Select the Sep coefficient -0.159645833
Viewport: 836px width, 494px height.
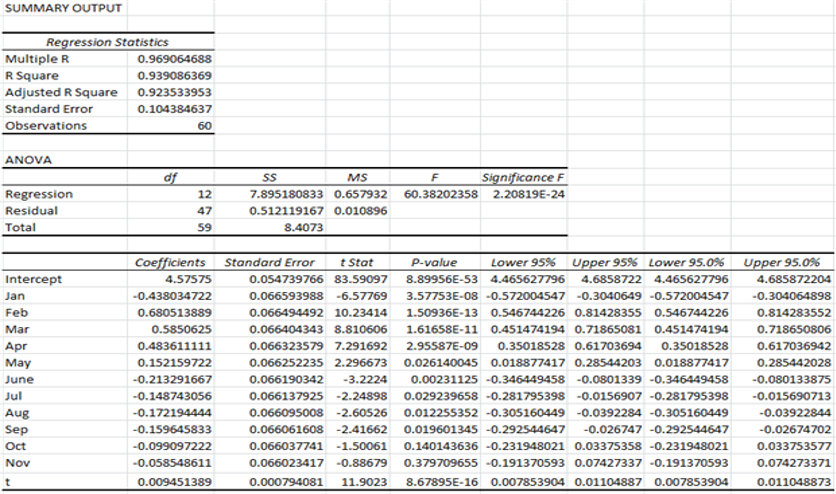tap(172, 430)
